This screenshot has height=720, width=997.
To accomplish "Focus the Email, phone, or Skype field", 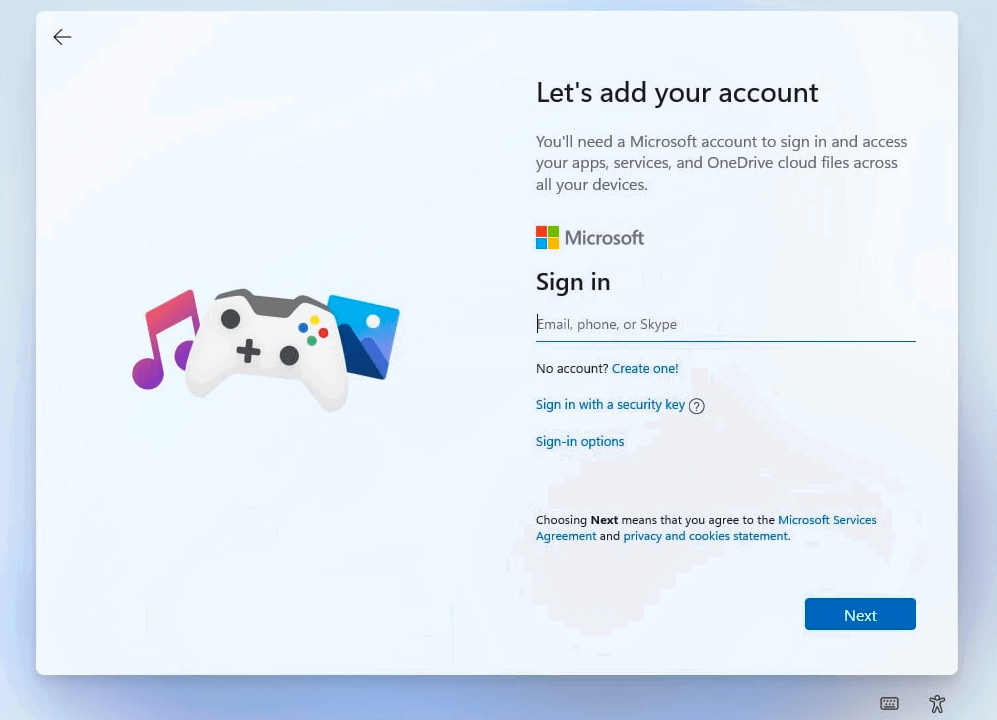I will 725,324.
